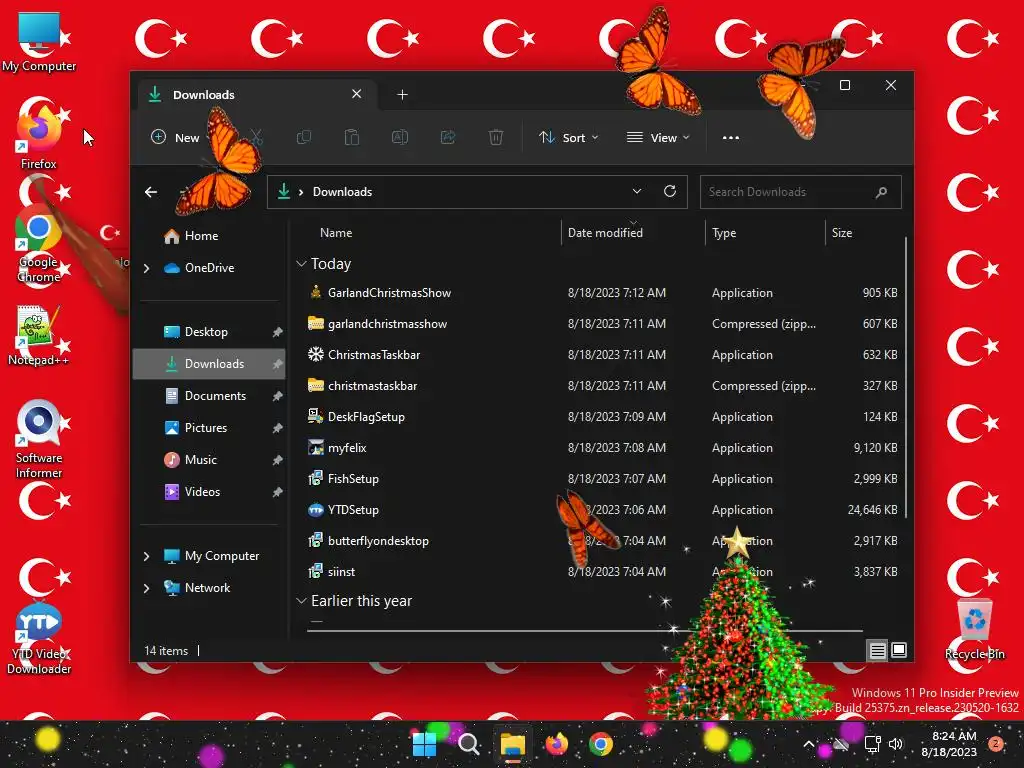Screen dimensions: 1024x768
Task: Go back with the back arrow
Action: click(151, 191)
